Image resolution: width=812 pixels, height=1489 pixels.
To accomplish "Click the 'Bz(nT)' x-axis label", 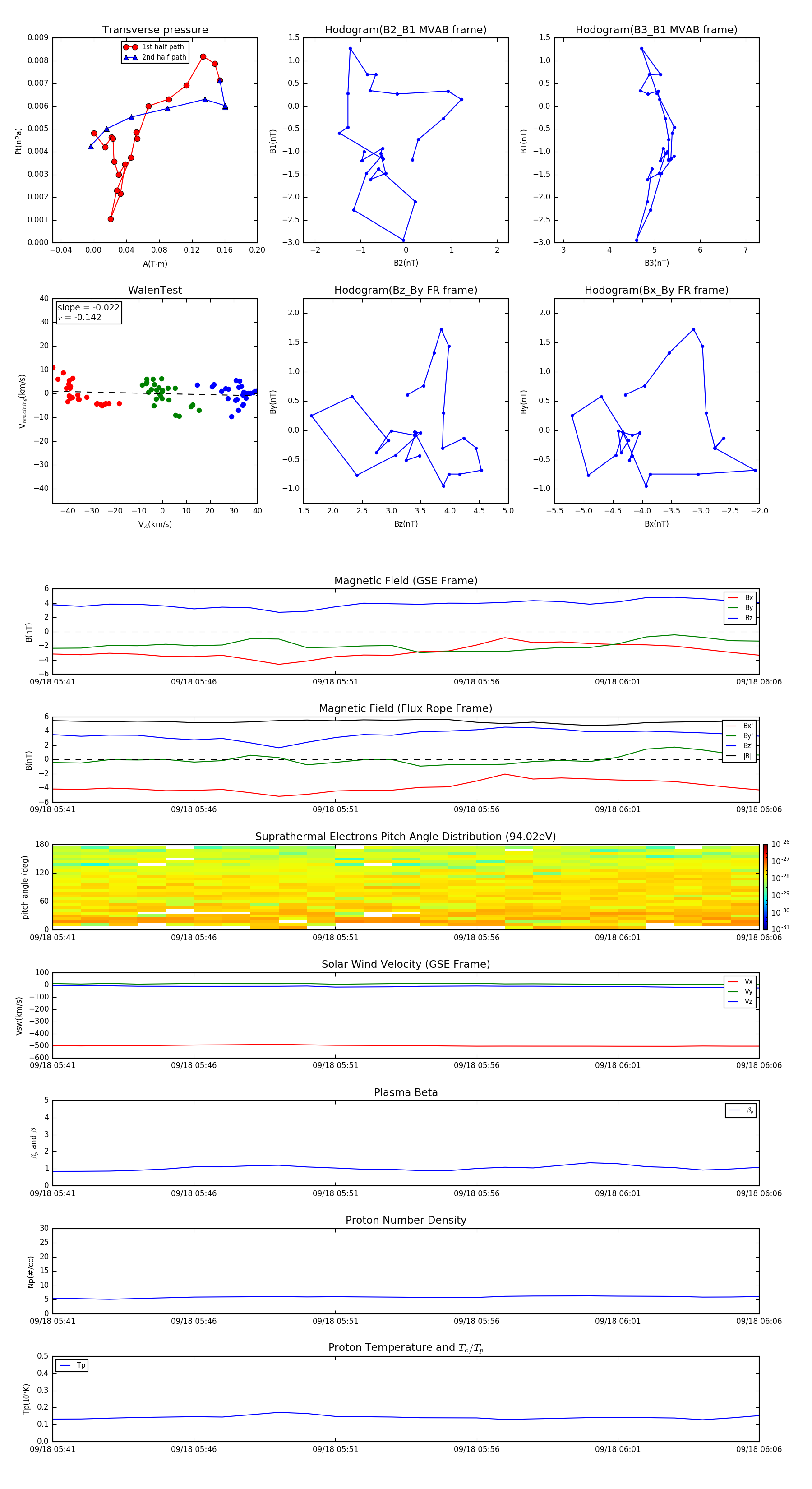I will pyautogui.click(x=406, y=524).
